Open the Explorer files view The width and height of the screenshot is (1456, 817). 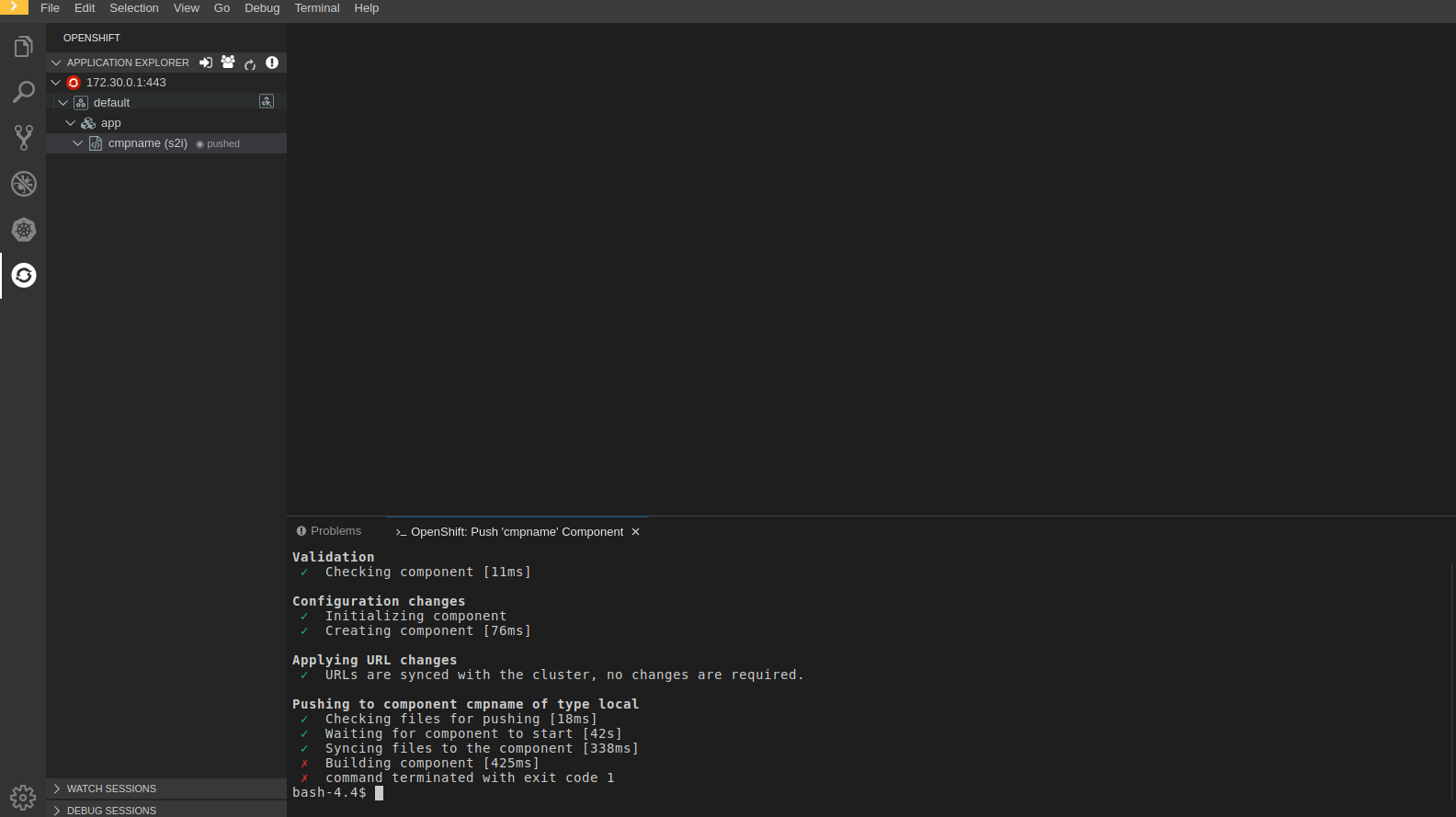tap(24, 46)
